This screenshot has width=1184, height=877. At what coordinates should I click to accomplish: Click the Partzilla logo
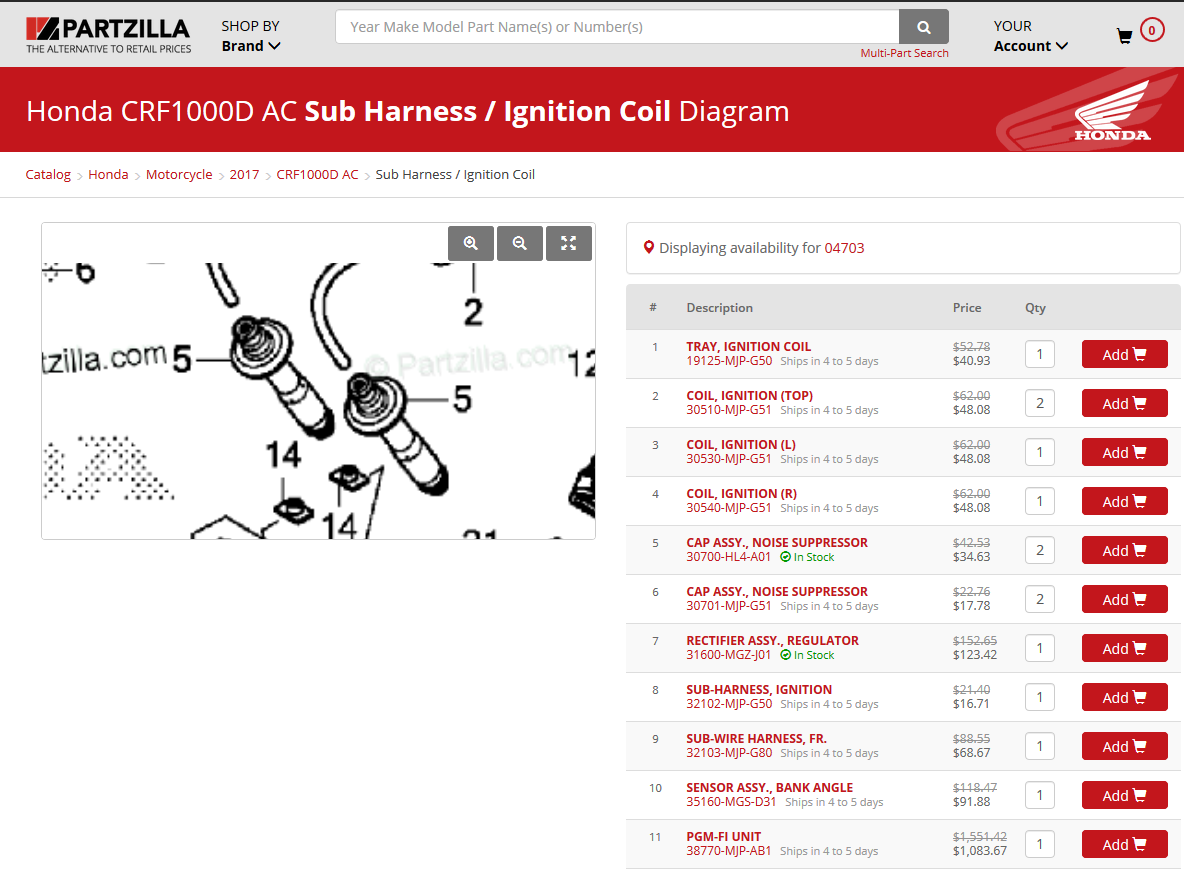tap(108, 34)
